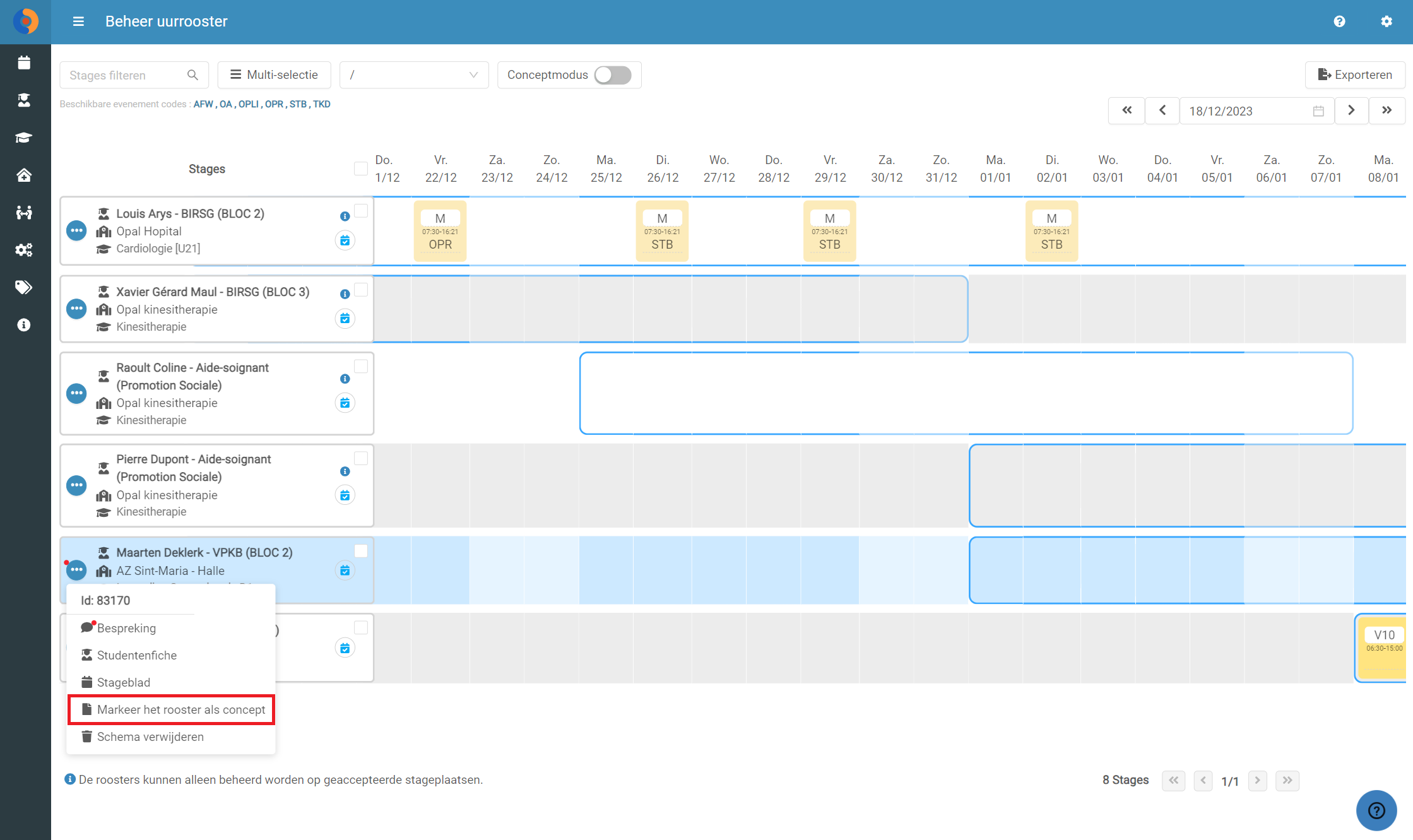This screenshot has height=840, width=1413.
Task: Open the OPR shift on Vr. 22/12
Action: [x=440, y=231]
